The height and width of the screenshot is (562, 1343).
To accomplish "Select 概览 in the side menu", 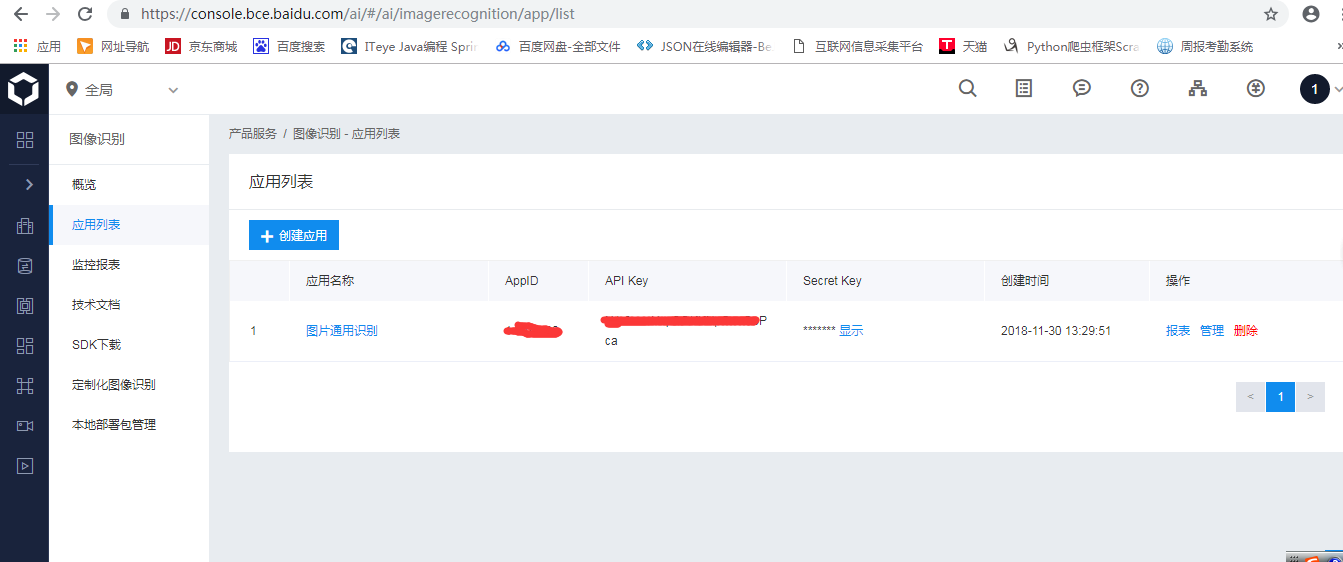I will tap(129, 185).
